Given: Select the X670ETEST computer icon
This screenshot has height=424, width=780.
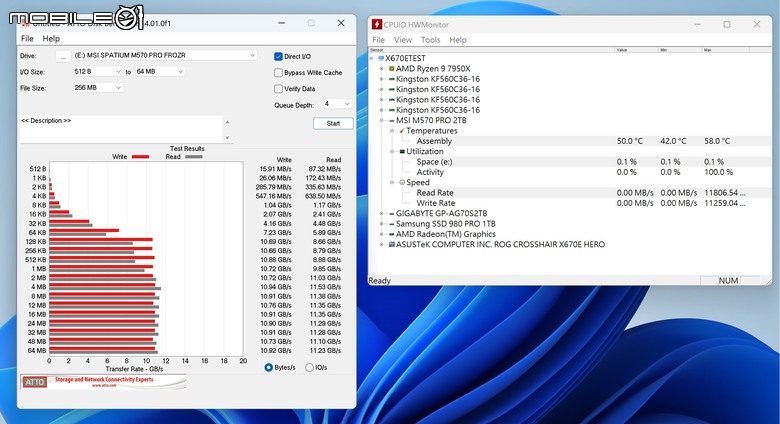Looking at the screenshot, I should [381, 58].
